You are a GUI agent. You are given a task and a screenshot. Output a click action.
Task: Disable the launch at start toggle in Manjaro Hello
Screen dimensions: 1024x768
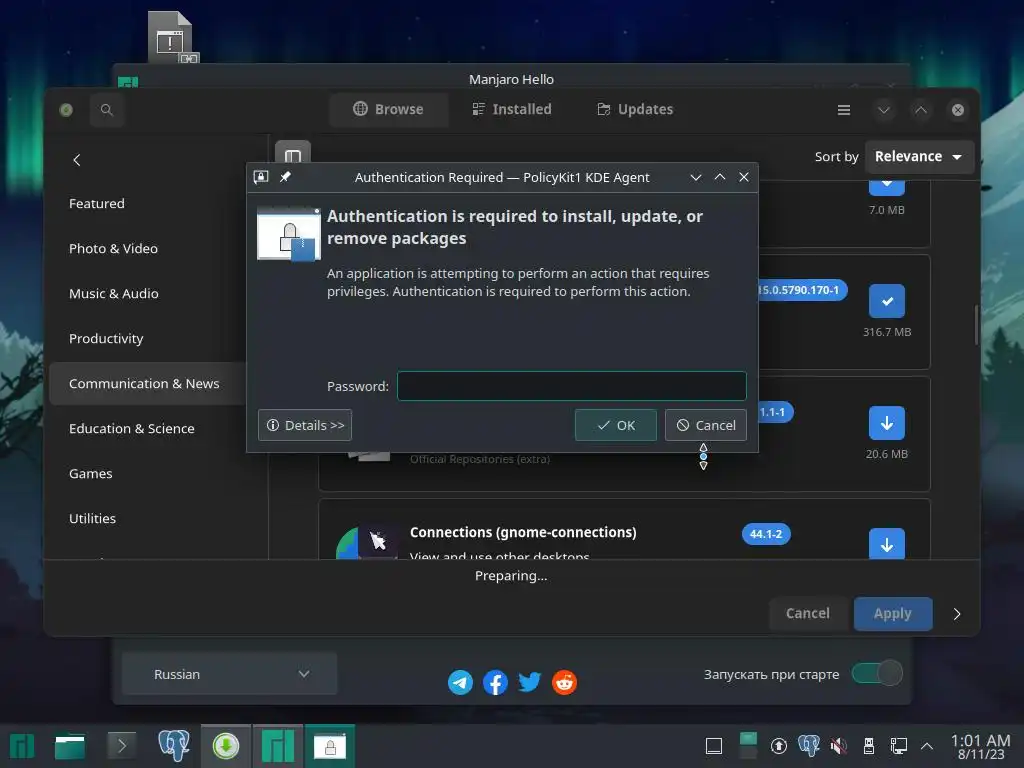[x=877, y=673]
